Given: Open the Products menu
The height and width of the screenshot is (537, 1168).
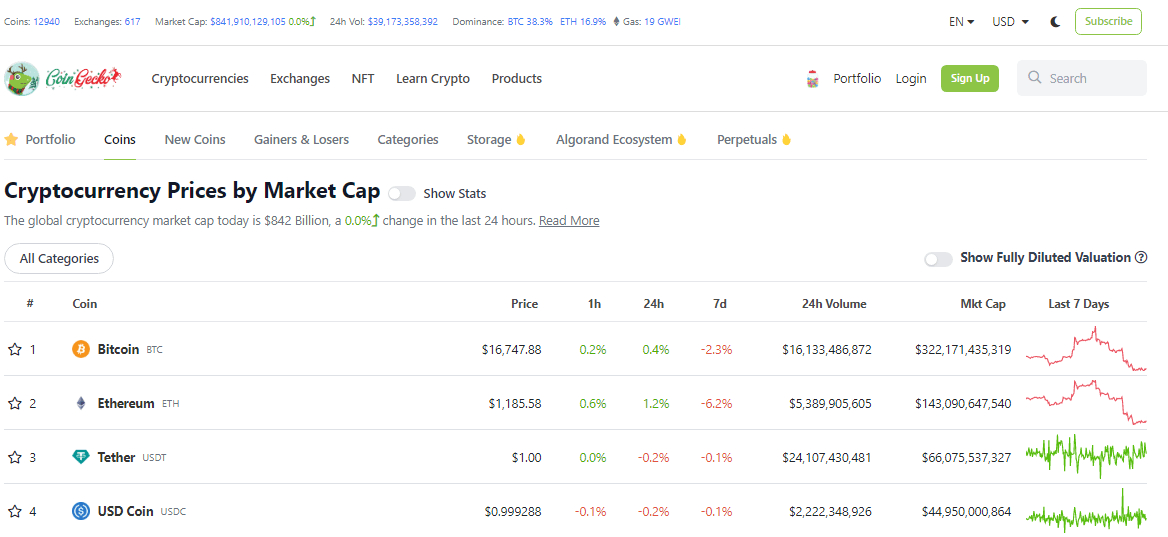Looking at the screenshot, I should tap(517, 78).
